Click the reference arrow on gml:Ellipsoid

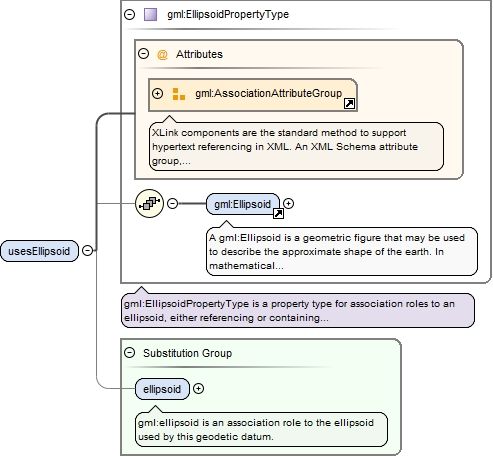[x=278, y=213]
